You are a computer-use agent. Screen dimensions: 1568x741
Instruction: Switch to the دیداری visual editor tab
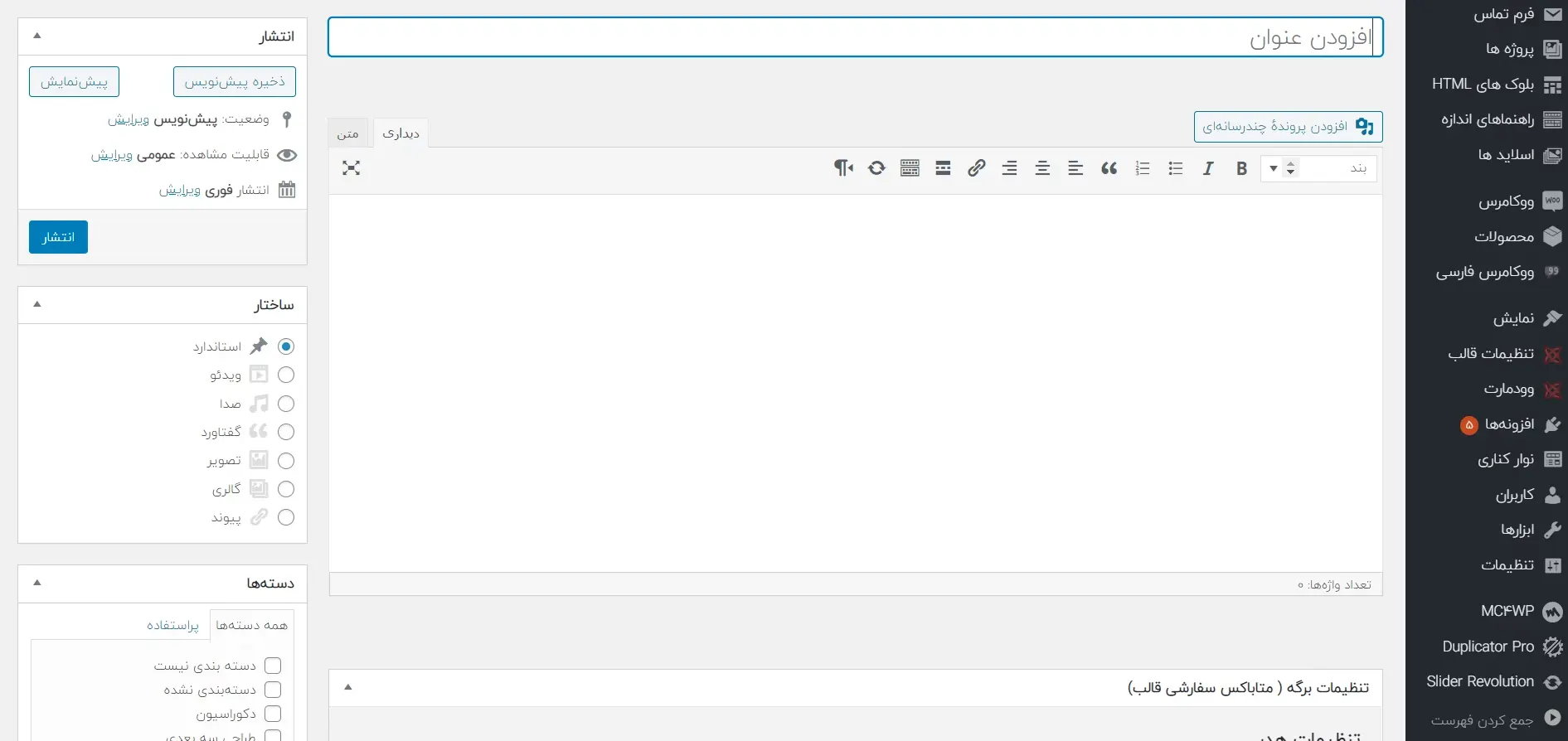coord(401,133)
